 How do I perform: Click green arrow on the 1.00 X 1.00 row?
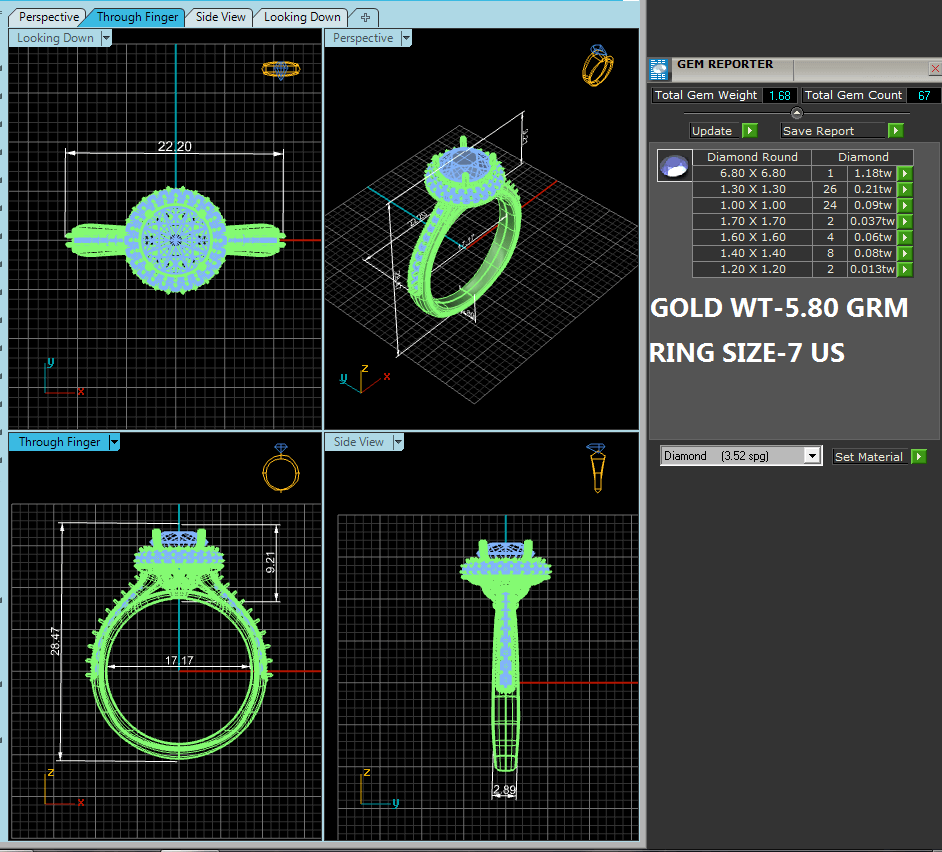(904, 205)
